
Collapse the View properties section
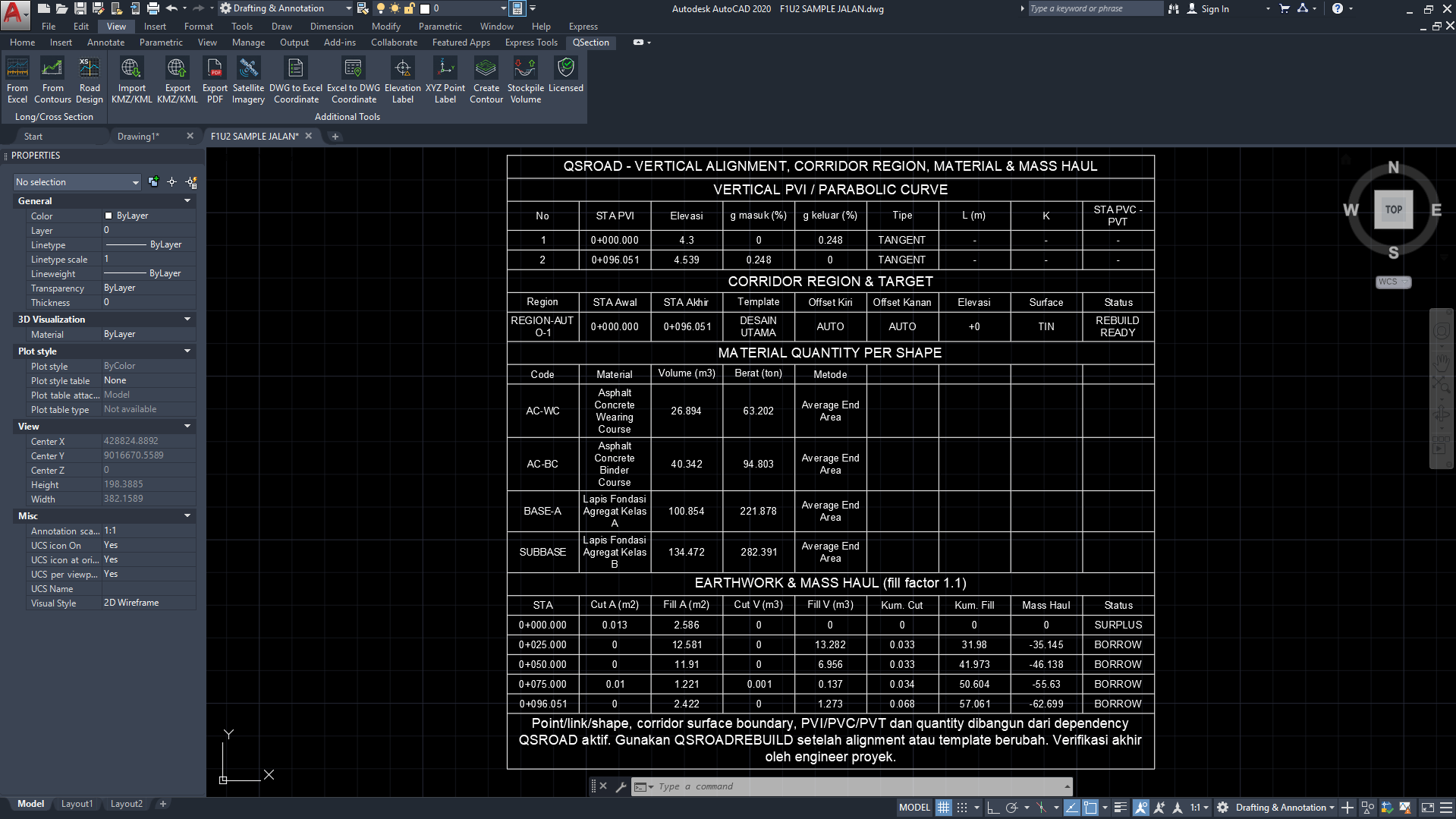pyautogui.click(x=187, y=427)
